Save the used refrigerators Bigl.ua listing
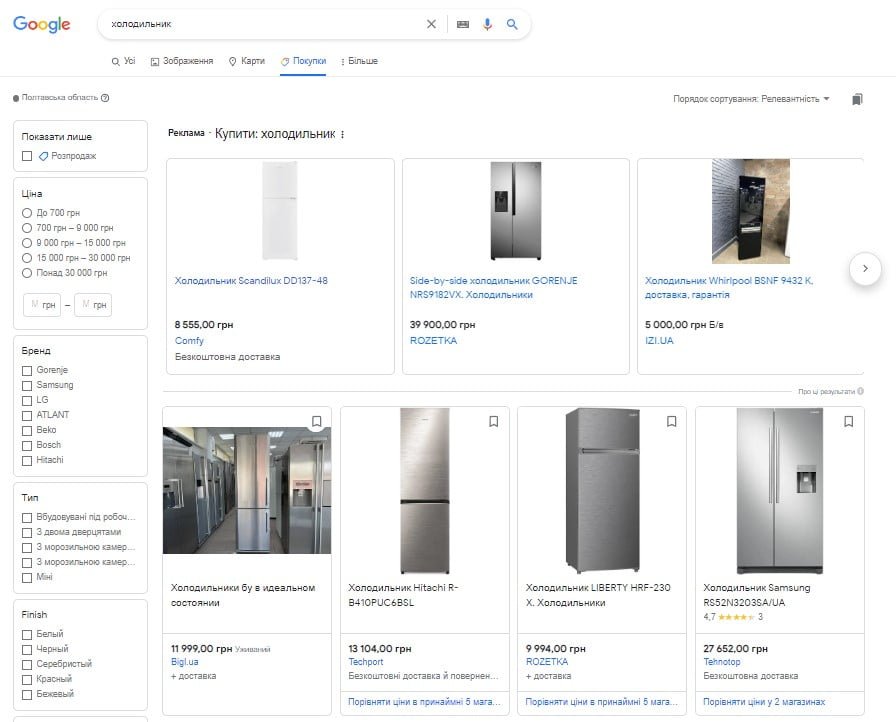896x722 pixels. pos(317,422)
